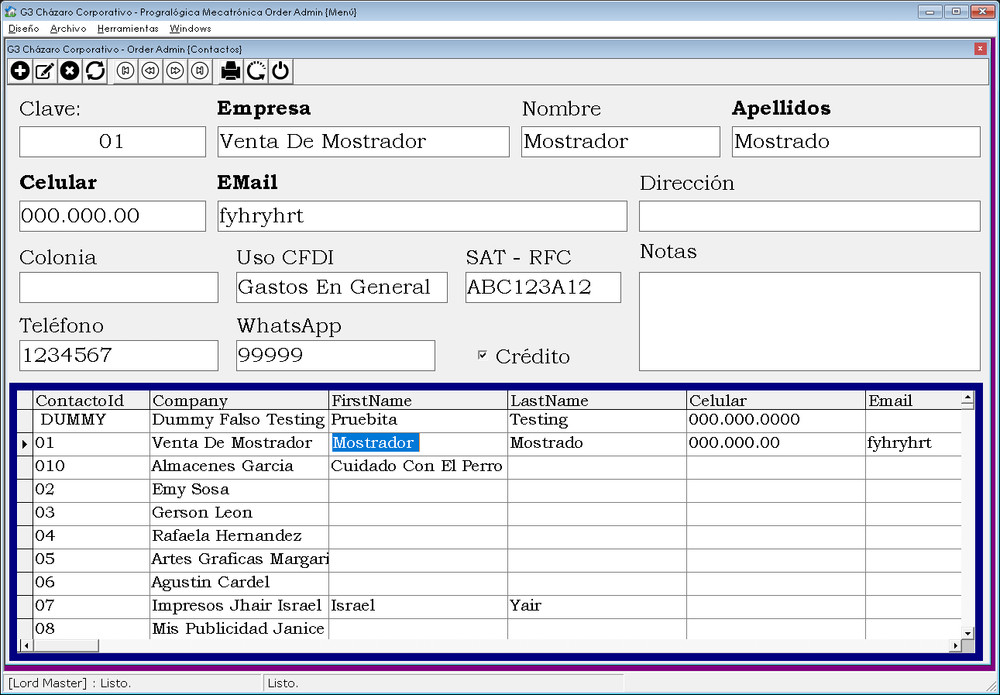Print contacts using the printer icon
The image size is (1000, 695).
click(x=230, y=71)
